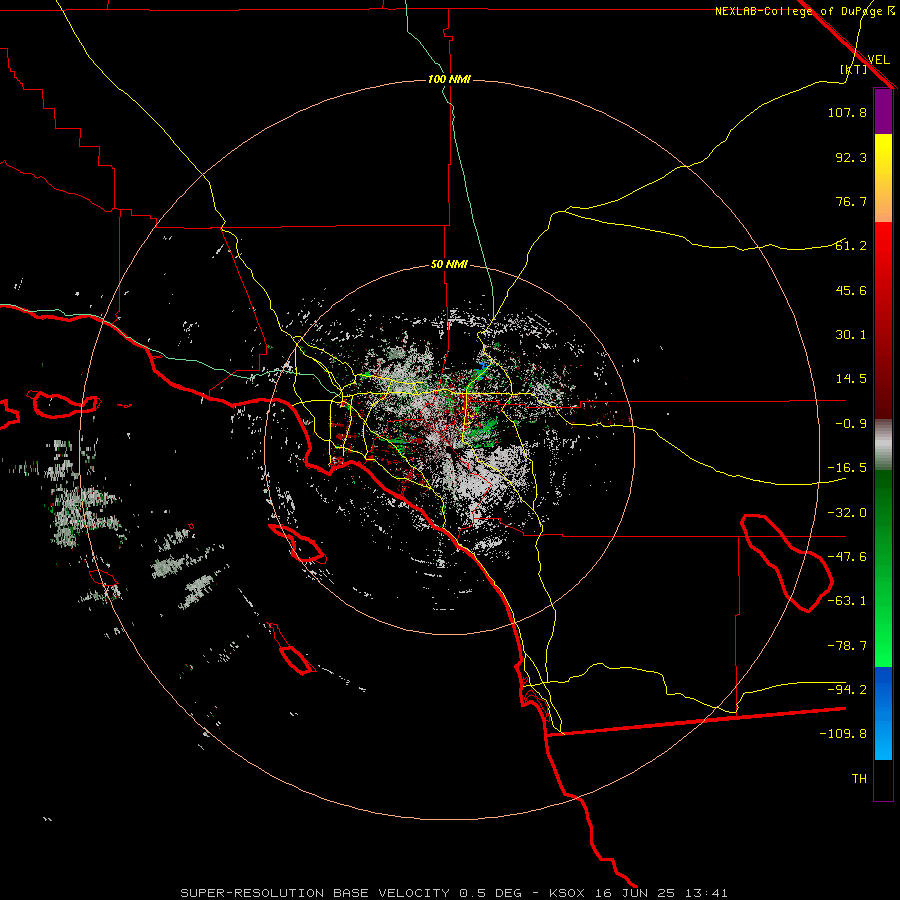Click the 50 NMI range ring label
900x900 pixels.
pyautogui.click(x=449, y=265)
